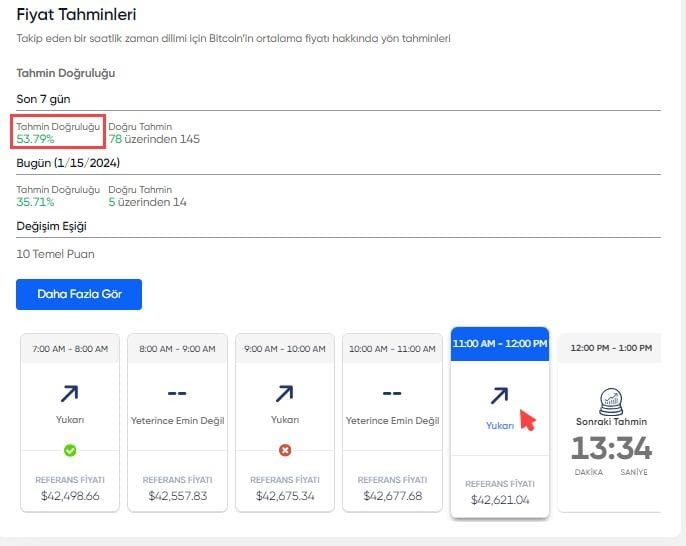Click the $42,621.04 reference price

point(499,499)
